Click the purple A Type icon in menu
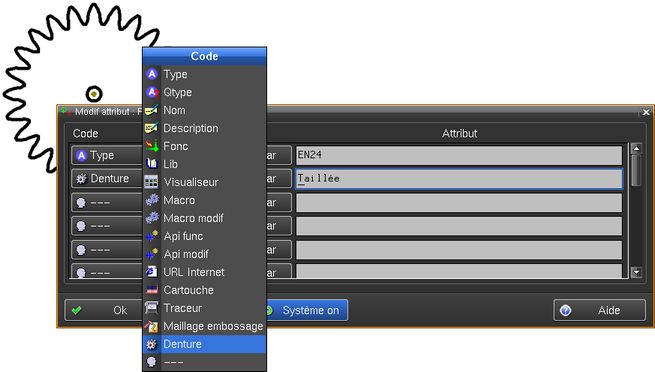The height and width of the screenshot is (372, 655). click(x=152, y=74)
